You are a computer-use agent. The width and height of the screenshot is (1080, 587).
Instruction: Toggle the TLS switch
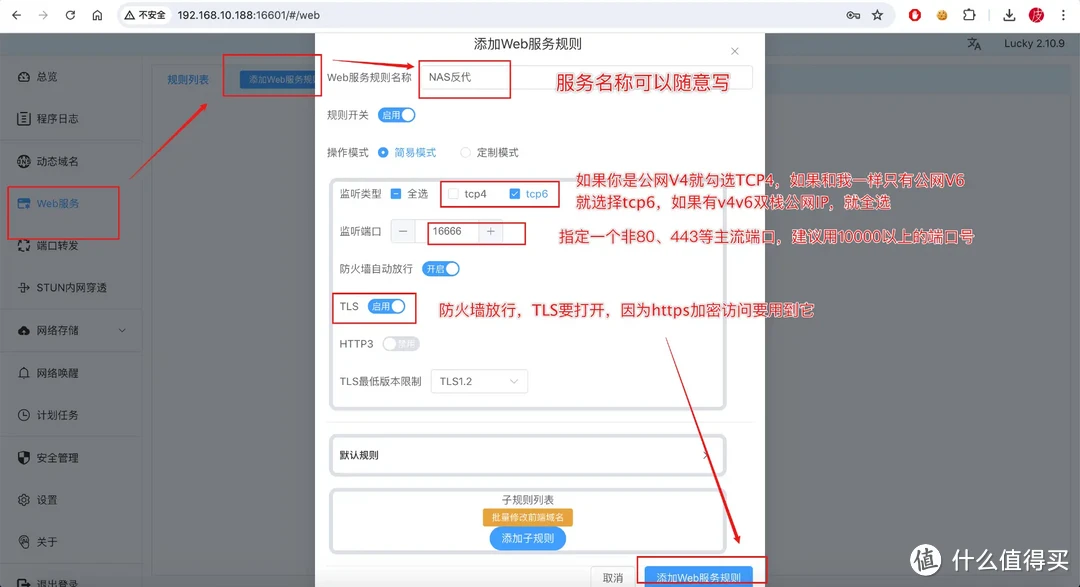(386, 307)
